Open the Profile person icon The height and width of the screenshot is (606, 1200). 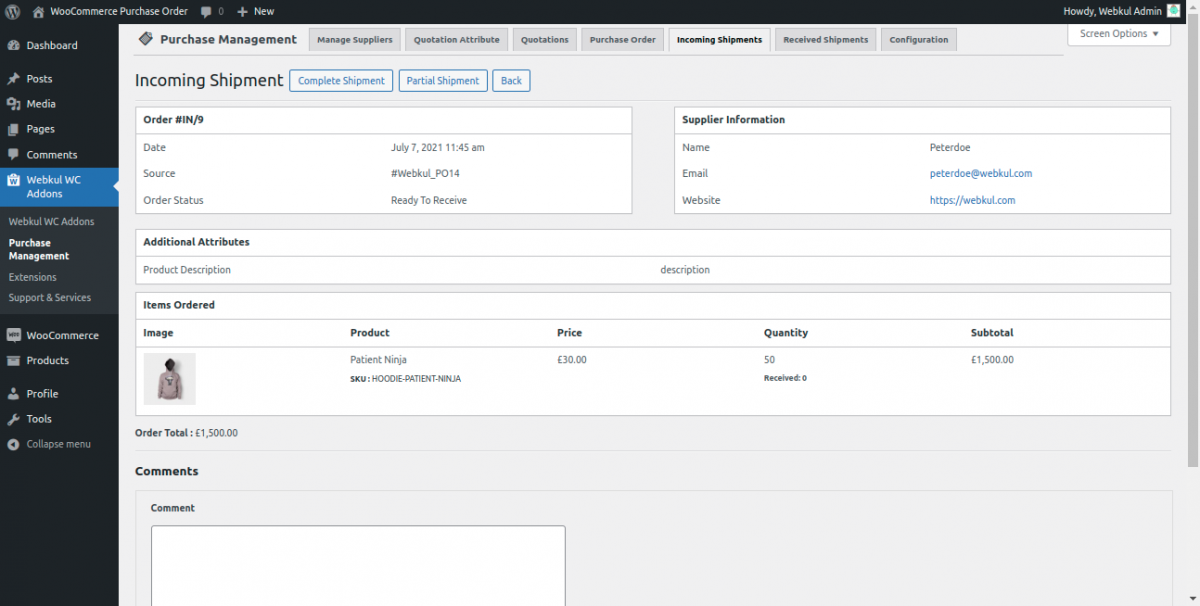pos(14,393)
